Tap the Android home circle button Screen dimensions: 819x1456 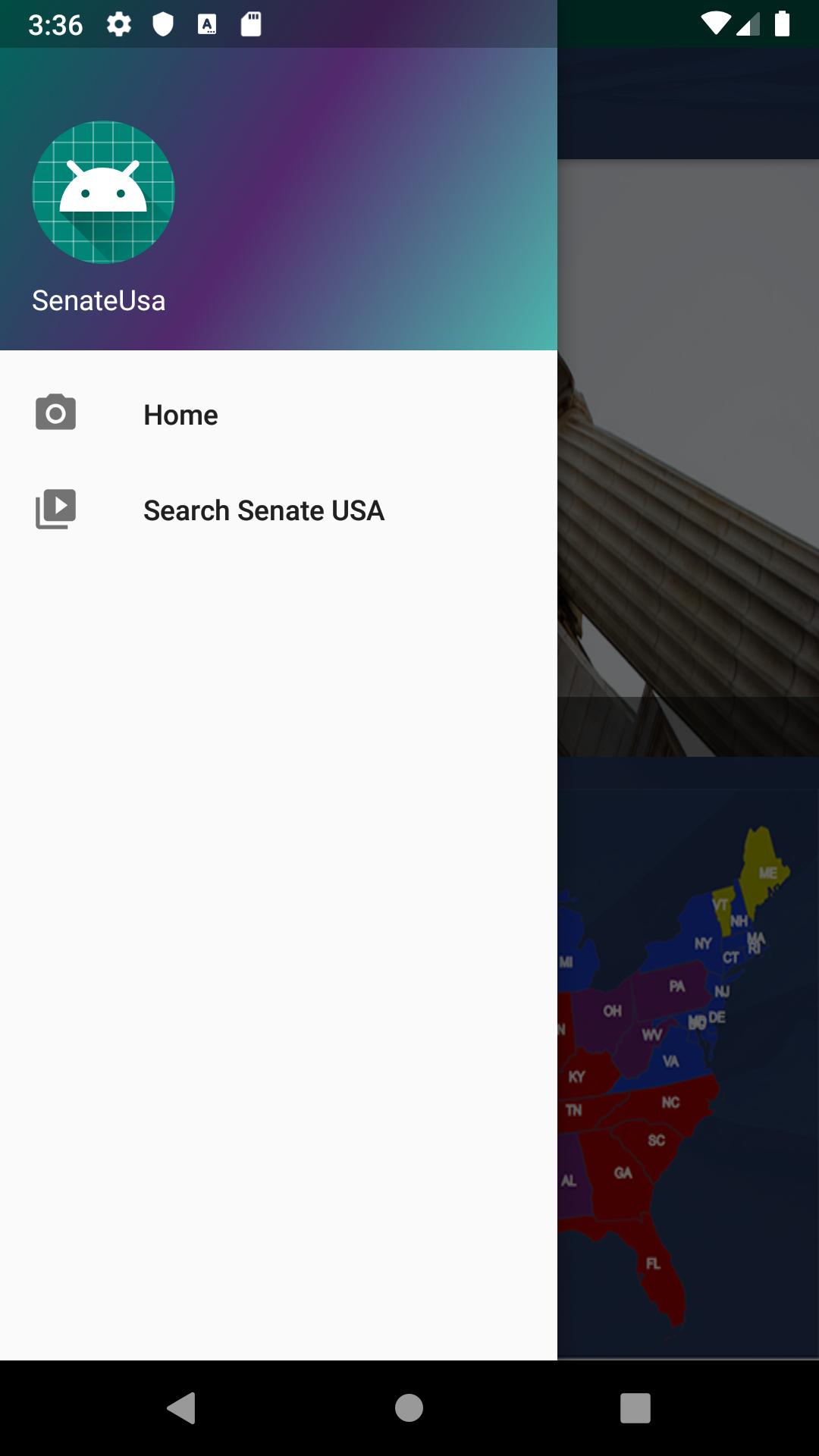point(409,1408)
